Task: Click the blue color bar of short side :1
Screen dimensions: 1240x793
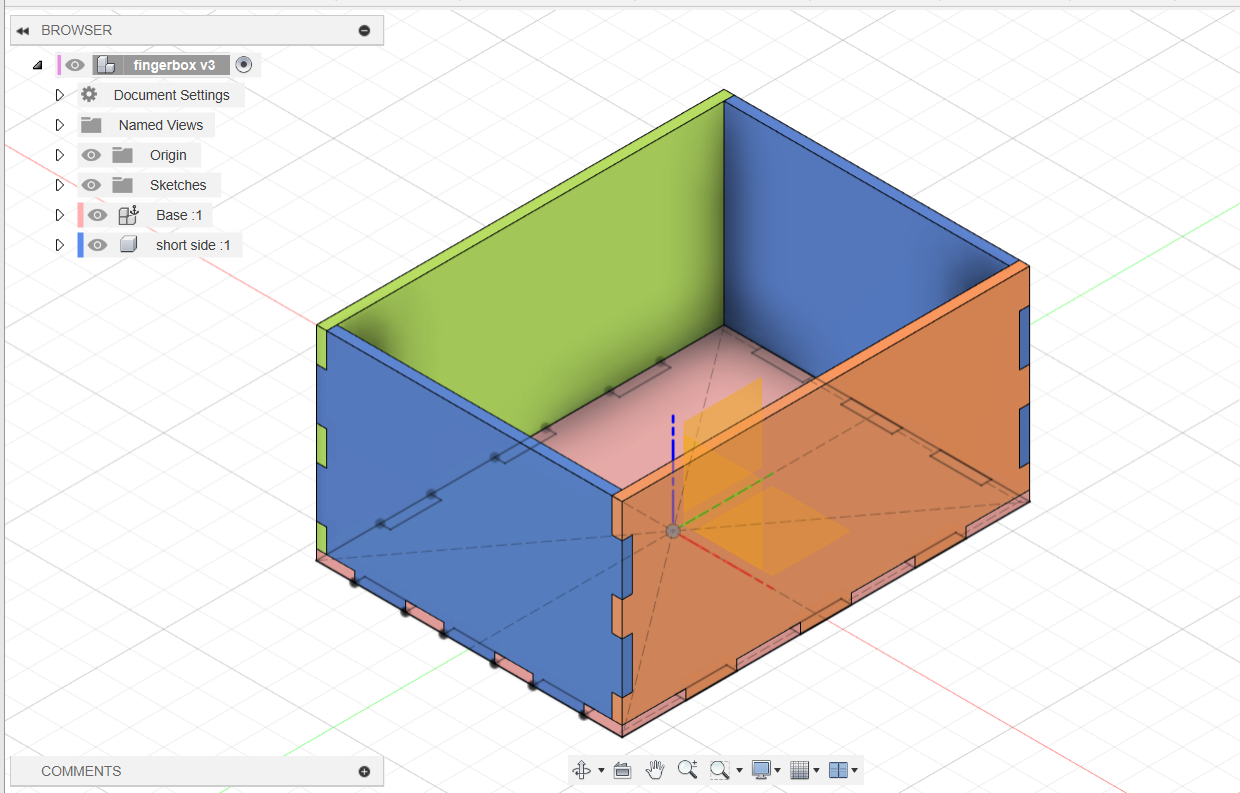Action: [x=80, y=245]
